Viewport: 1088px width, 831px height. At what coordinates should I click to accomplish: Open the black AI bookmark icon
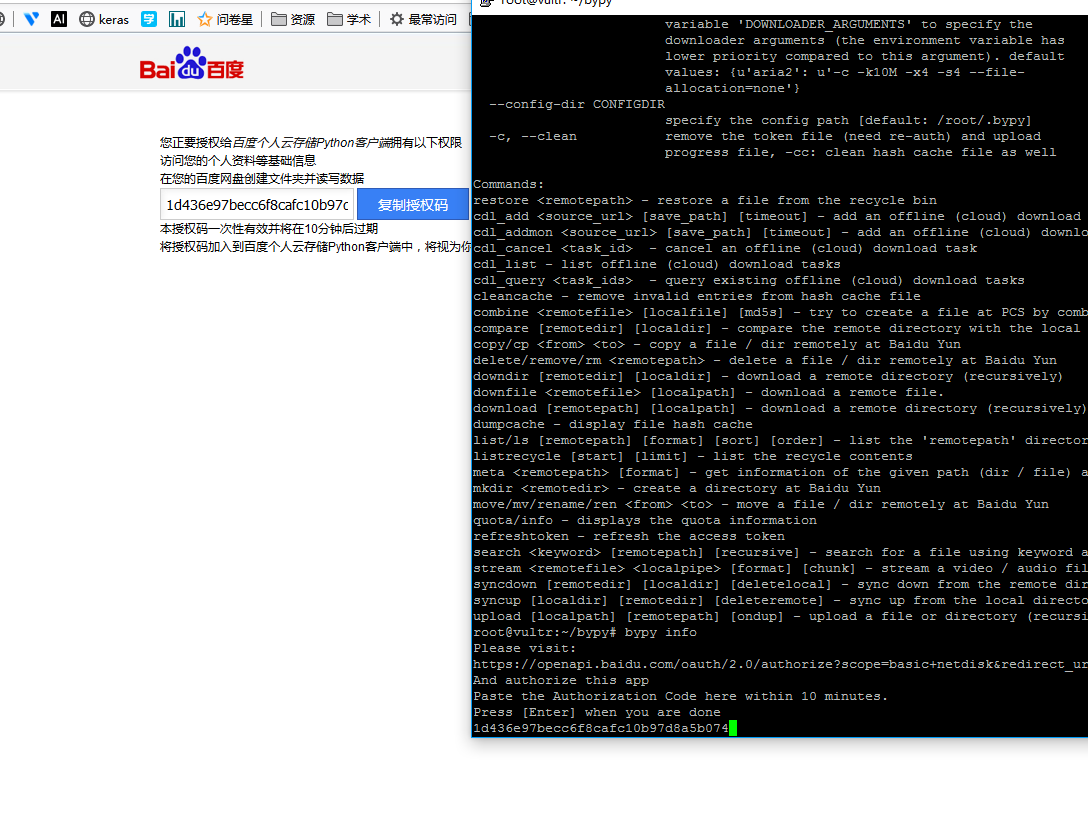59,19
